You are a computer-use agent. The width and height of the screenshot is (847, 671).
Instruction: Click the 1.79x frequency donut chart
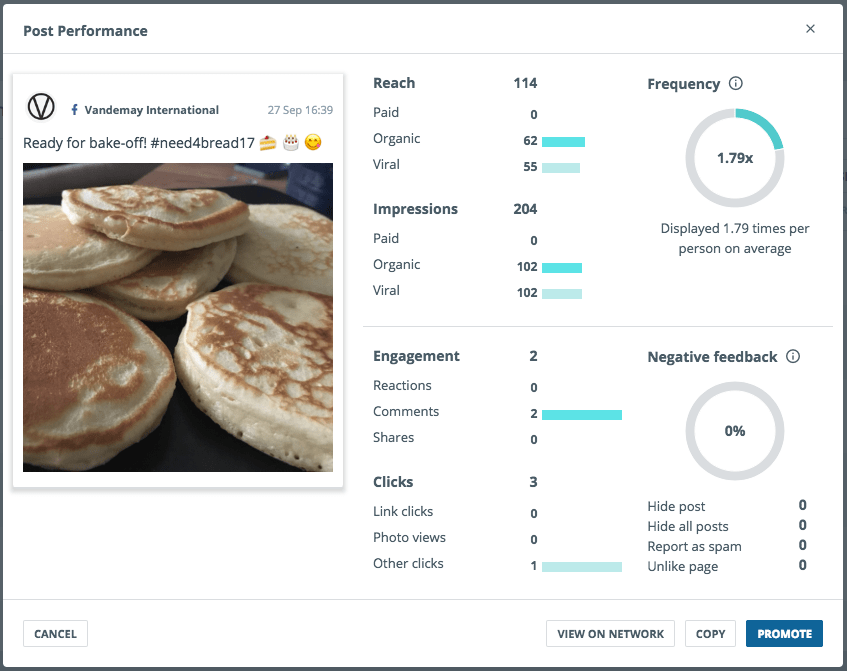click(x=735, y=158)
